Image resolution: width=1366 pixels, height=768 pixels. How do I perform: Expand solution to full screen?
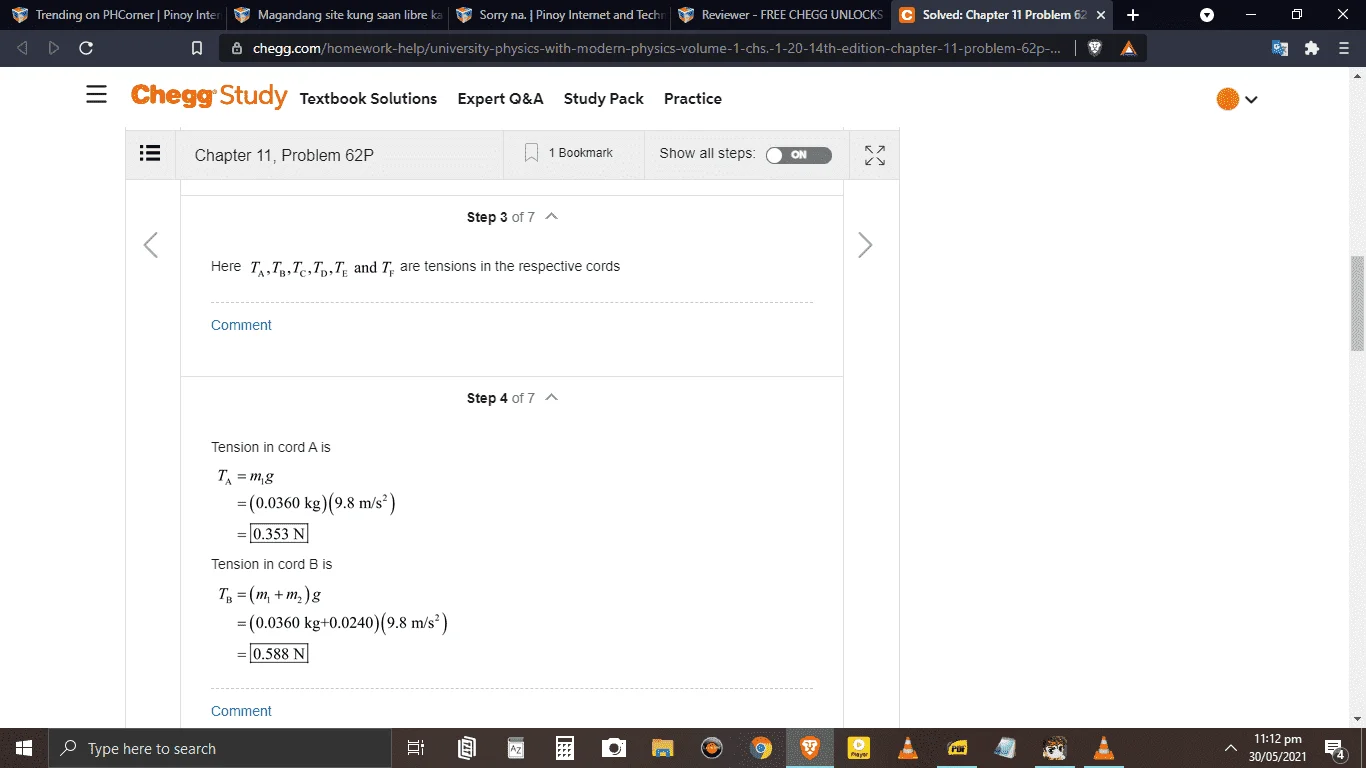pos(875,155)
